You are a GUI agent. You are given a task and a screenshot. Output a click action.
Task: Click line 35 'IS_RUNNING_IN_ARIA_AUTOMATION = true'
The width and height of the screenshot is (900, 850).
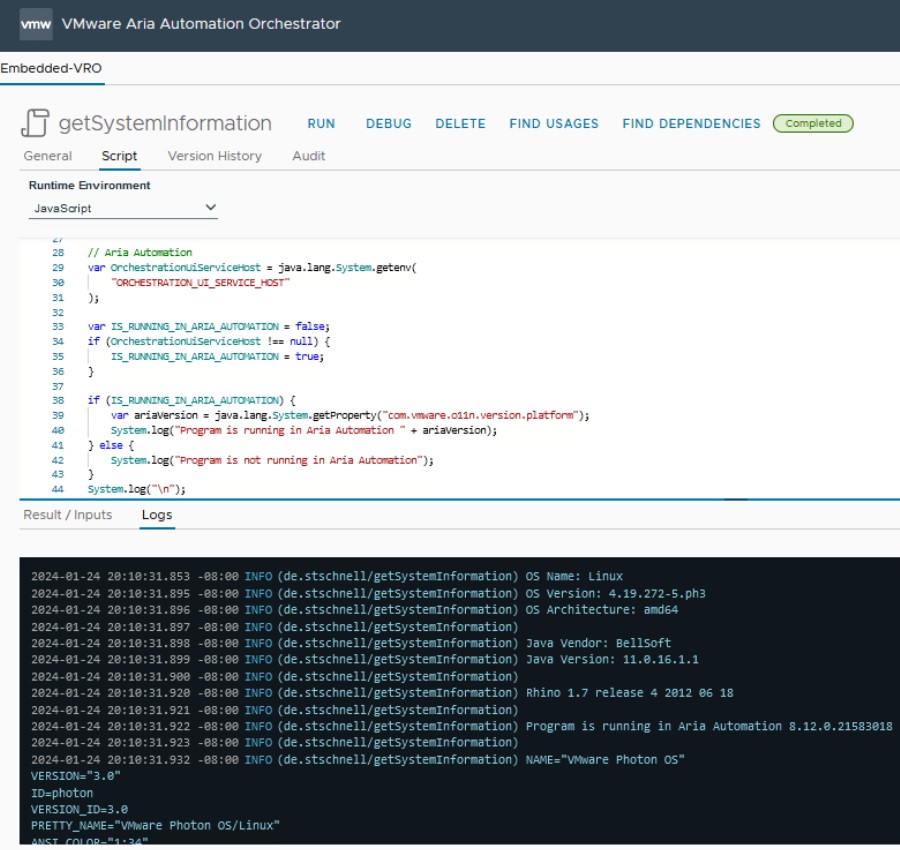[217, 356]
